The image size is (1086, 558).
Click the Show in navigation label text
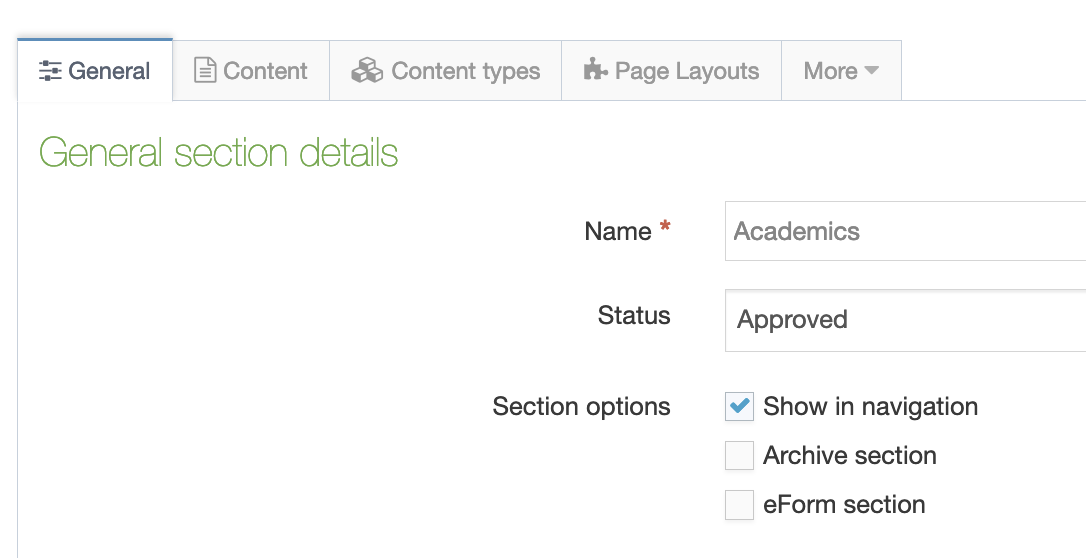coord(870,407)
